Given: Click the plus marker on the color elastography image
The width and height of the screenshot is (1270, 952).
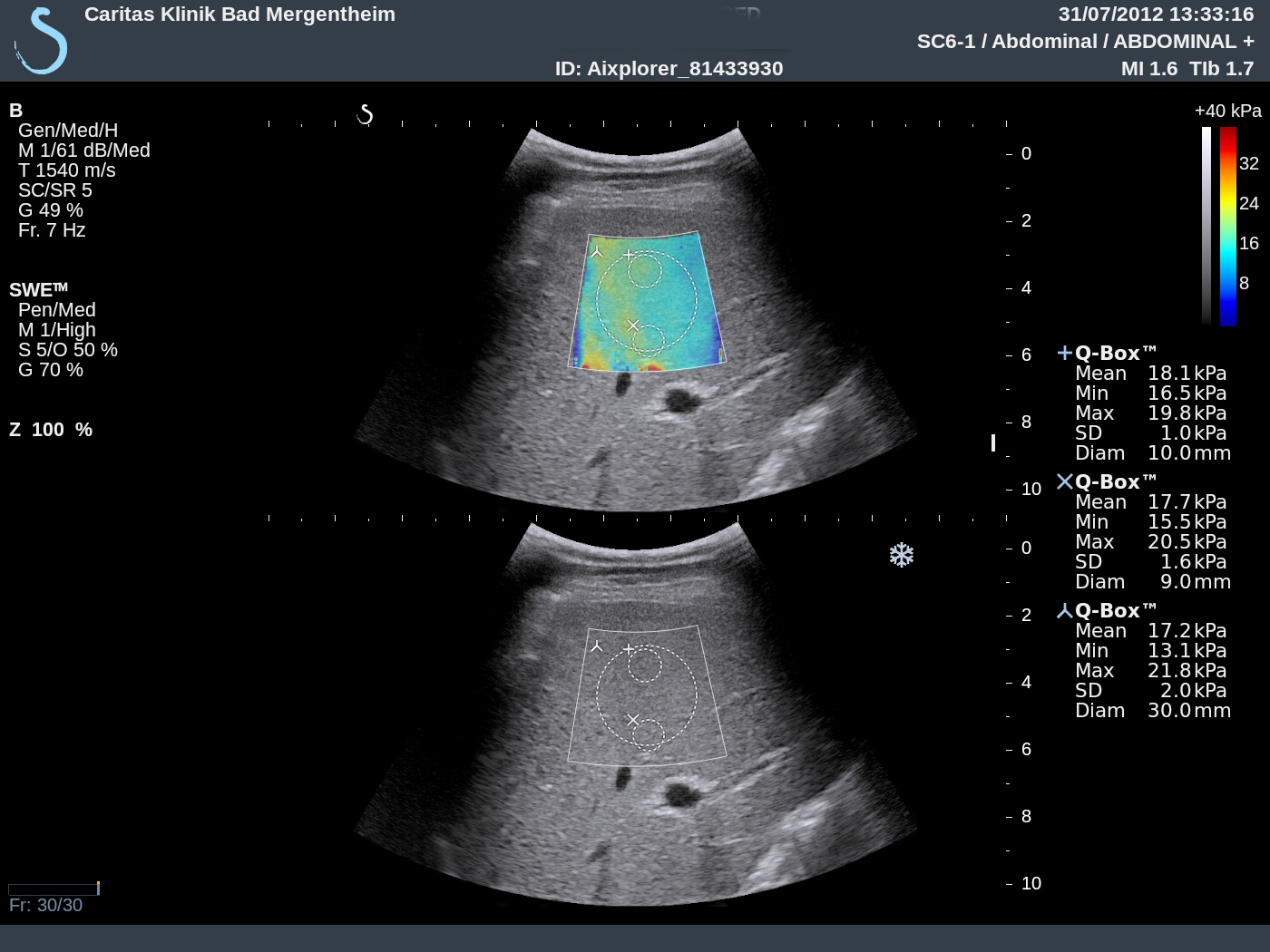Looking at the screenshot, I should click(x=629, y=255).
